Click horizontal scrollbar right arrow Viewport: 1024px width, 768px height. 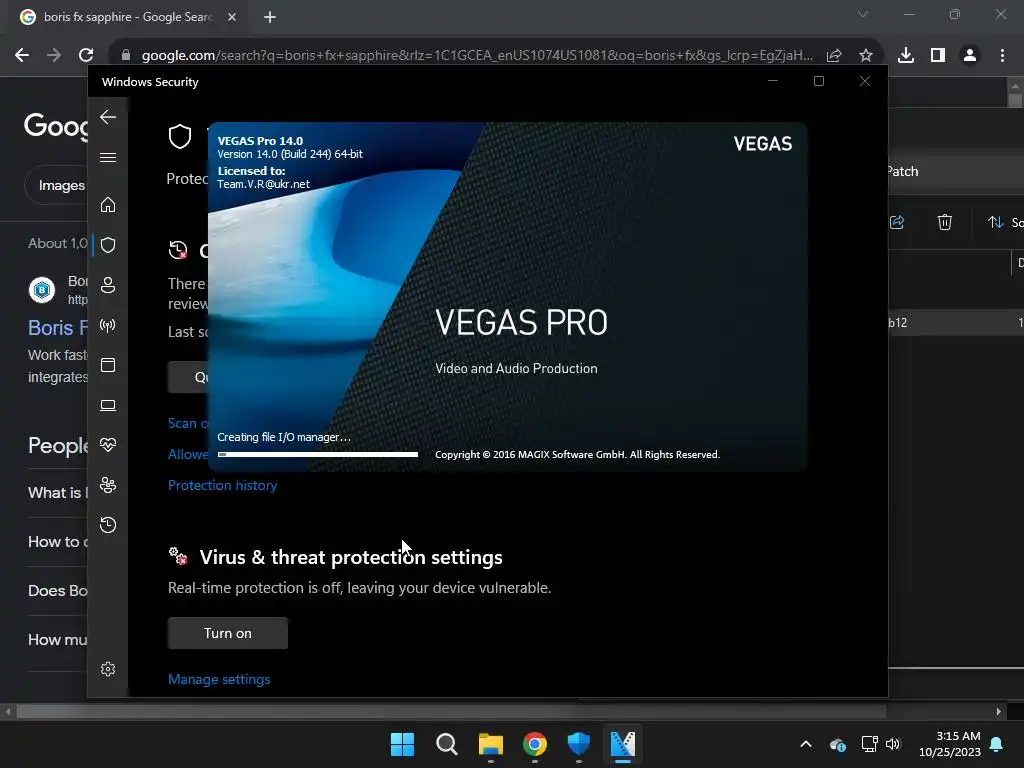point(999,711)
